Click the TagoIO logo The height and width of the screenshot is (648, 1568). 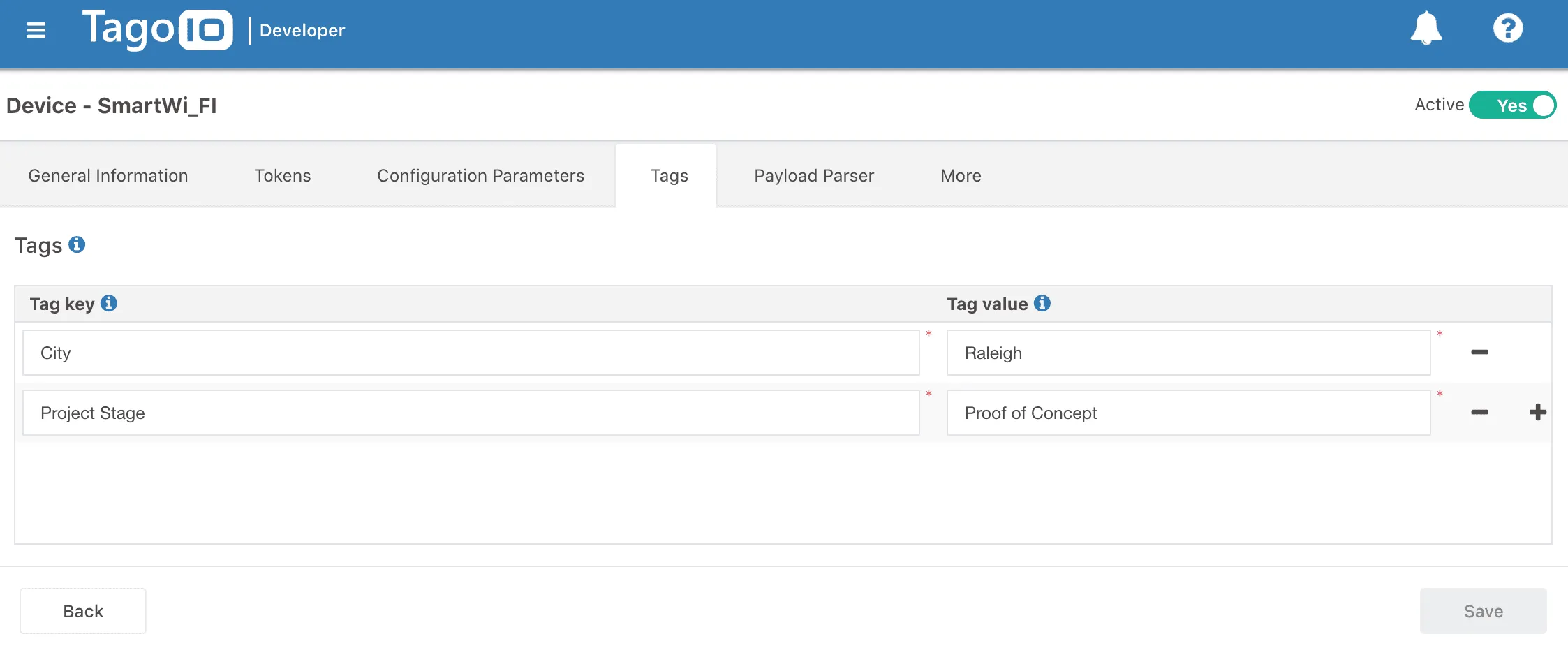point(157,29)
